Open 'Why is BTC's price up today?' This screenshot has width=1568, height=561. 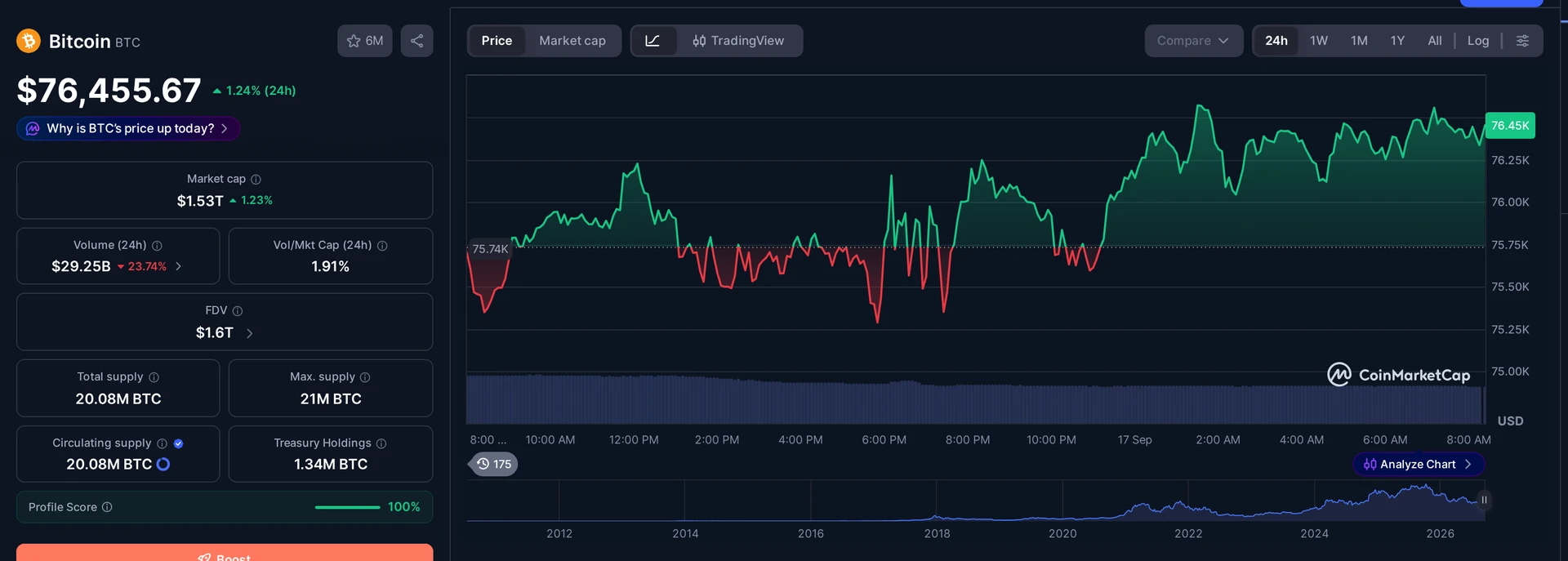click(128, 128)
